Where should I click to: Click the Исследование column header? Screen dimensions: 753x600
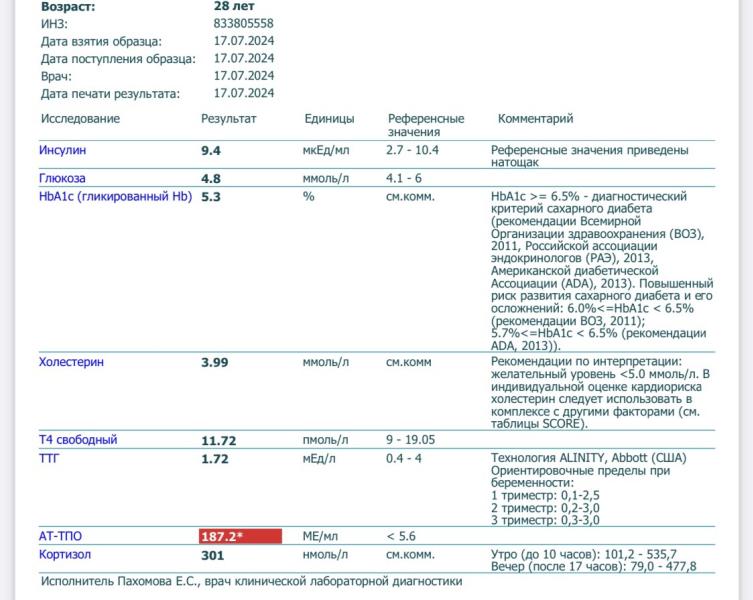(x=80, y=119)
